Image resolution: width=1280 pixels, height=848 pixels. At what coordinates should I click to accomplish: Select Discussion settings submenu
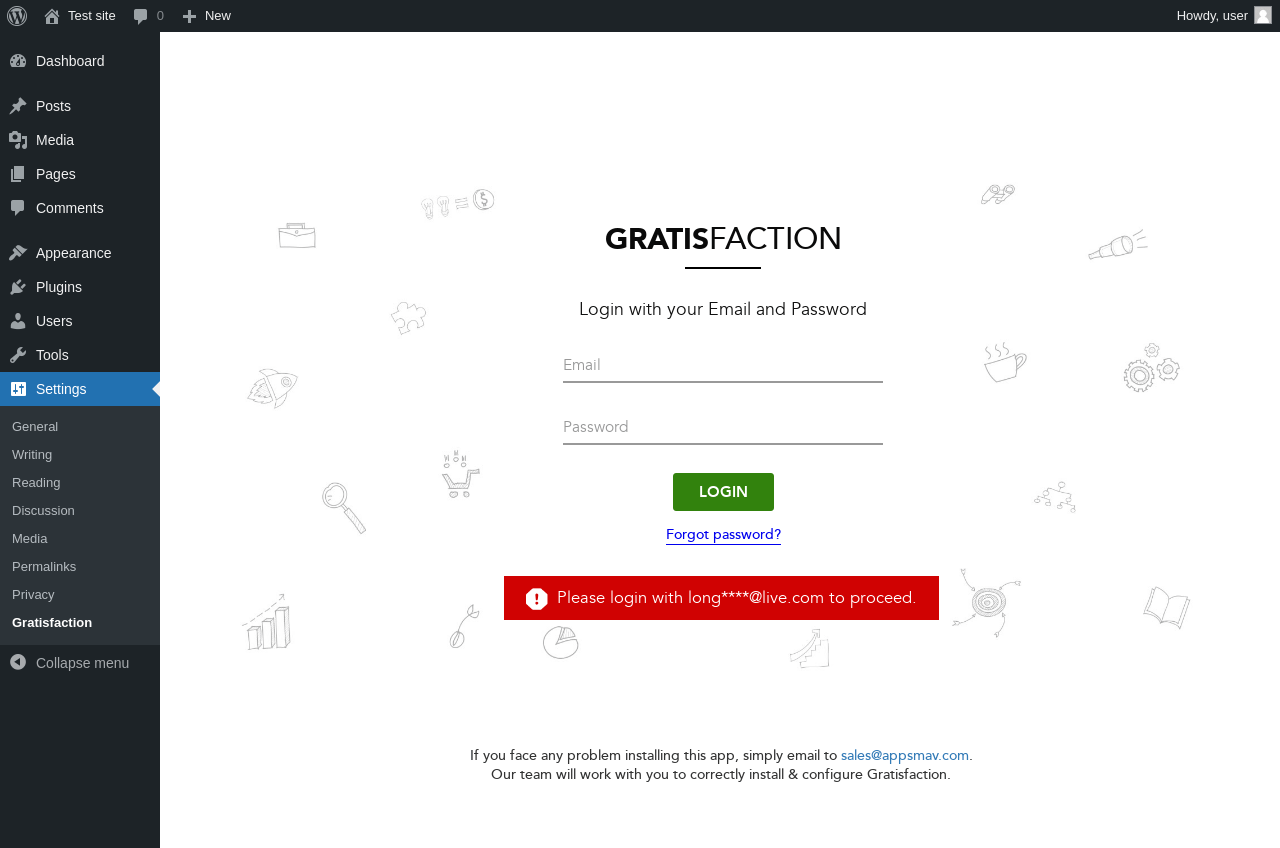[x=80, y=511]
